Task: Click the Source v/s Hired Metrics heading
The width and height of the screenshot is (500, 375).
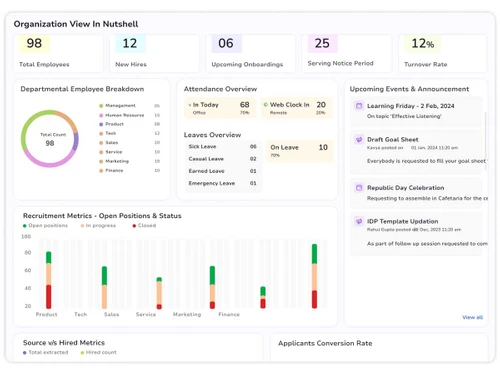Action: [x=64, y=343]
